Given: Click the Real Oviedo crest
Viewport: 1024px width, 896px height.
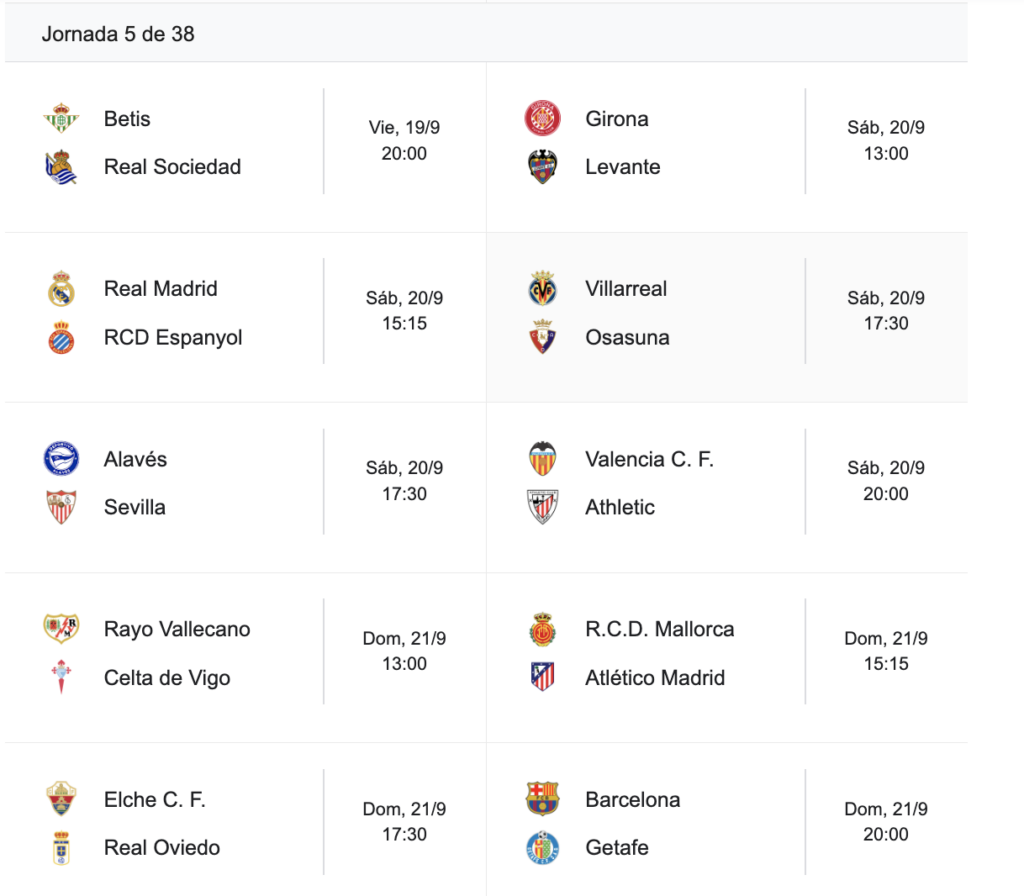Looking at the screenshot, I should pos(61,847).
